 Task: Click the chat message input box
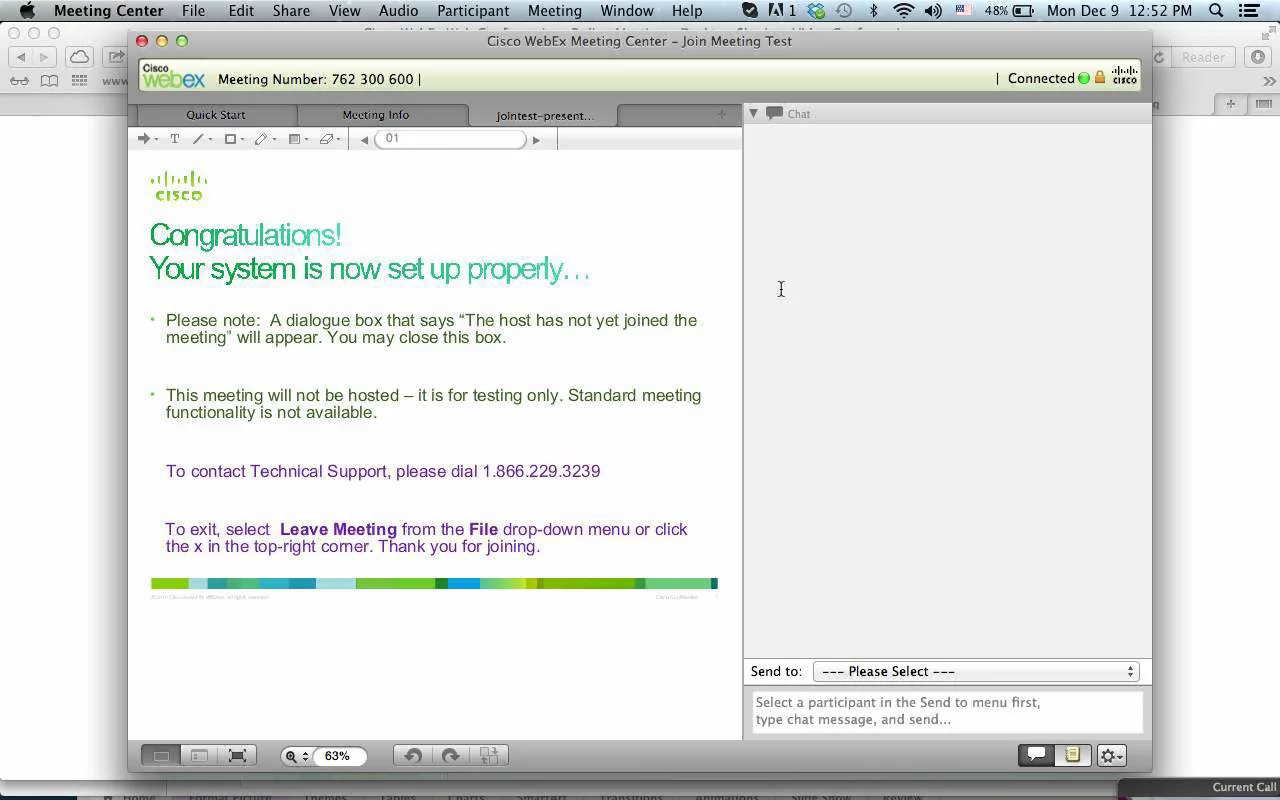946,711
